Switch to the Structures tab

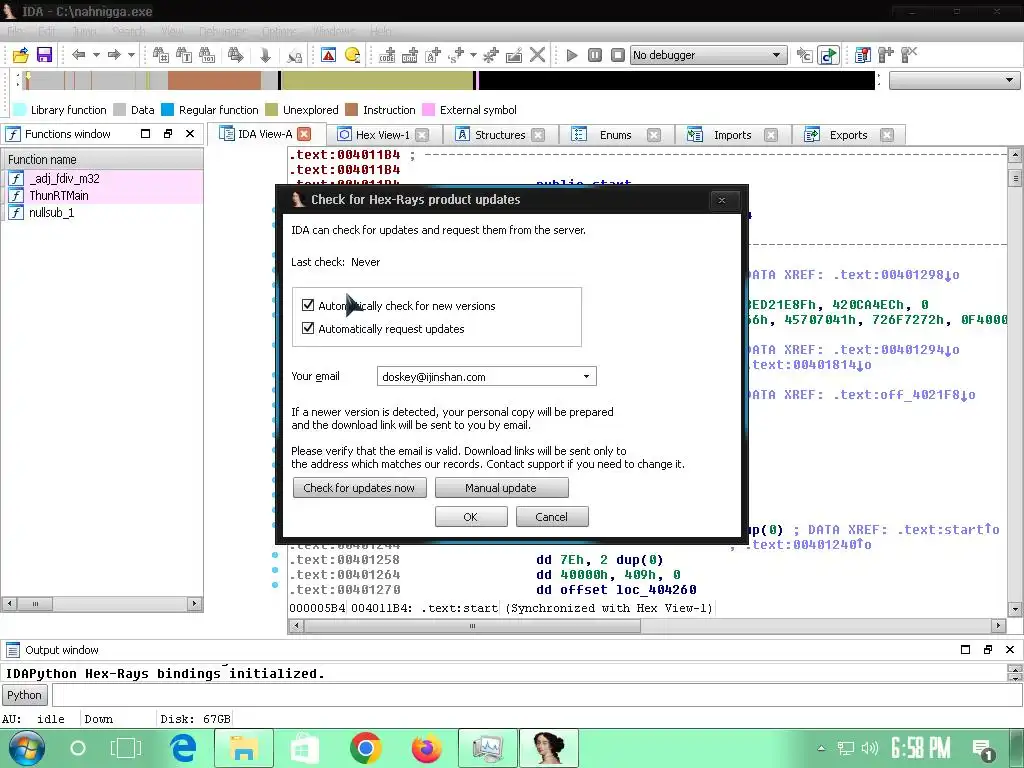[x=500, y=135]
